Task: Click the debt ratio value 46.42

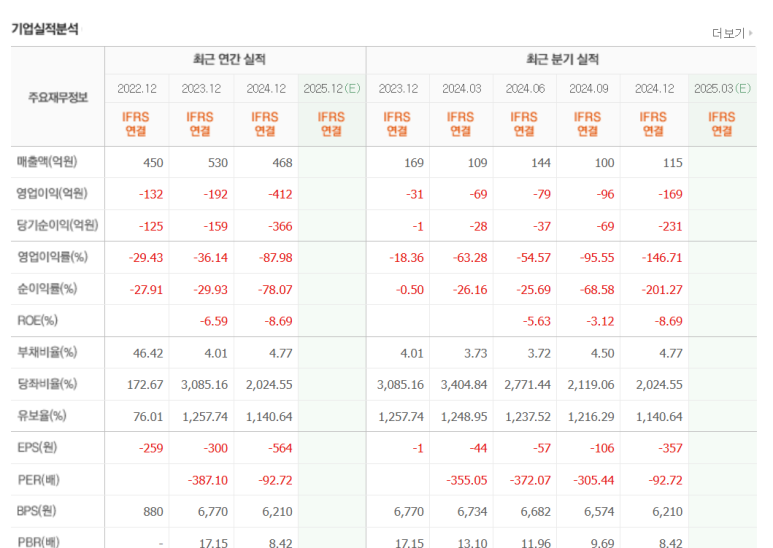Action: click(148, 353)
